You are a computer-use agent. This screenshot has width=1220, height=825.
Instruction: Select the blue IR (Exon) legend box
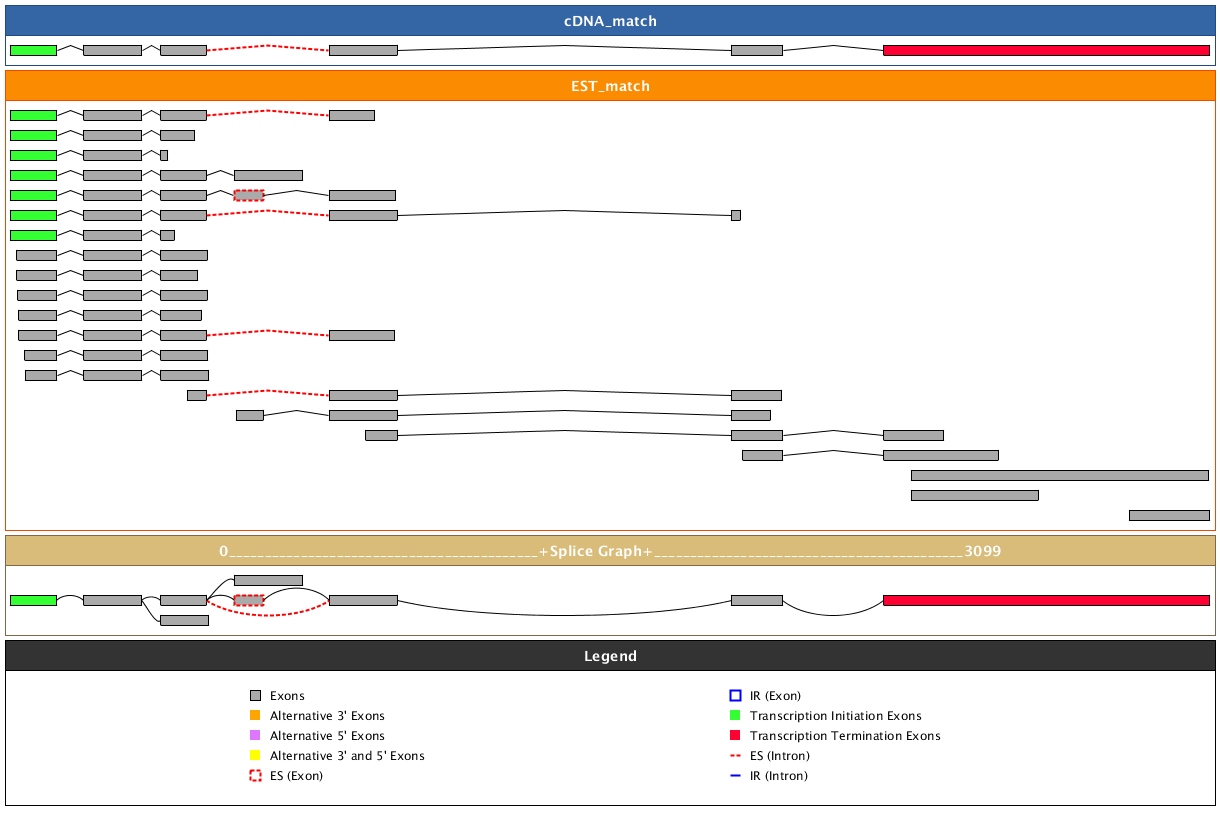[735, 696]
